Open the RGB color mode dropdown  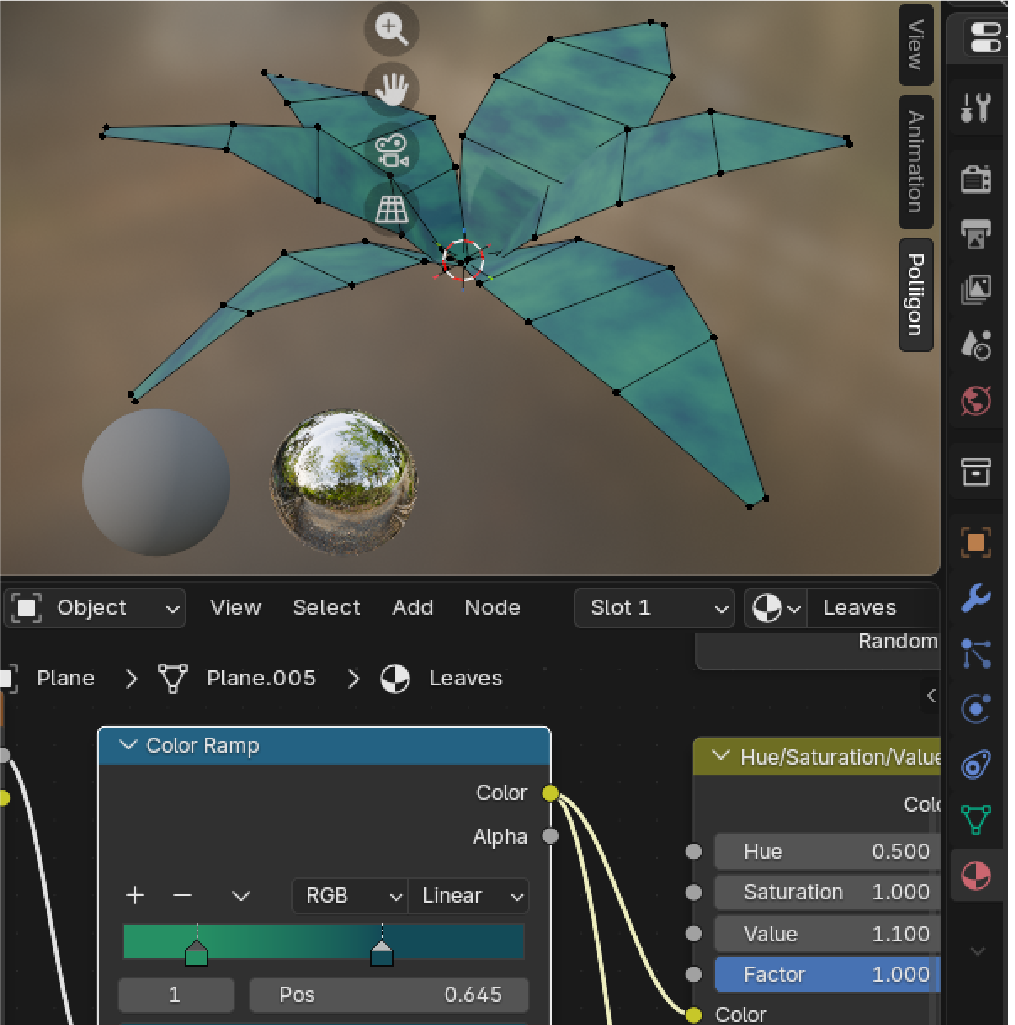[x=350, y=896]
